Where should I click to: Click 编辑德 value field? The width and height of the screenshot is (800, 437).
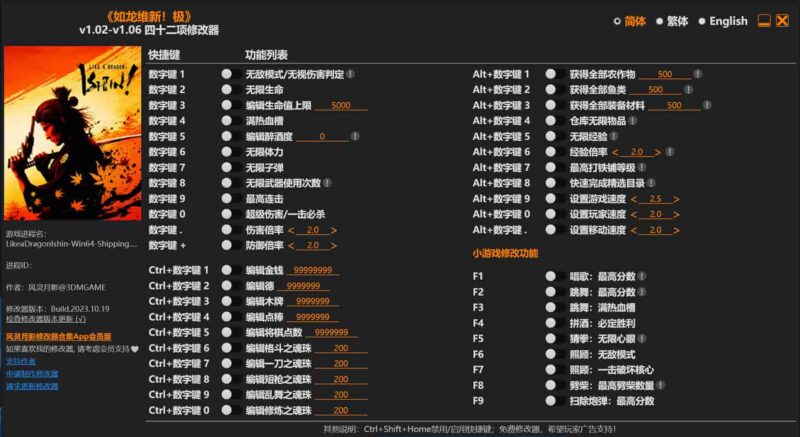click(x=304, y=286)
